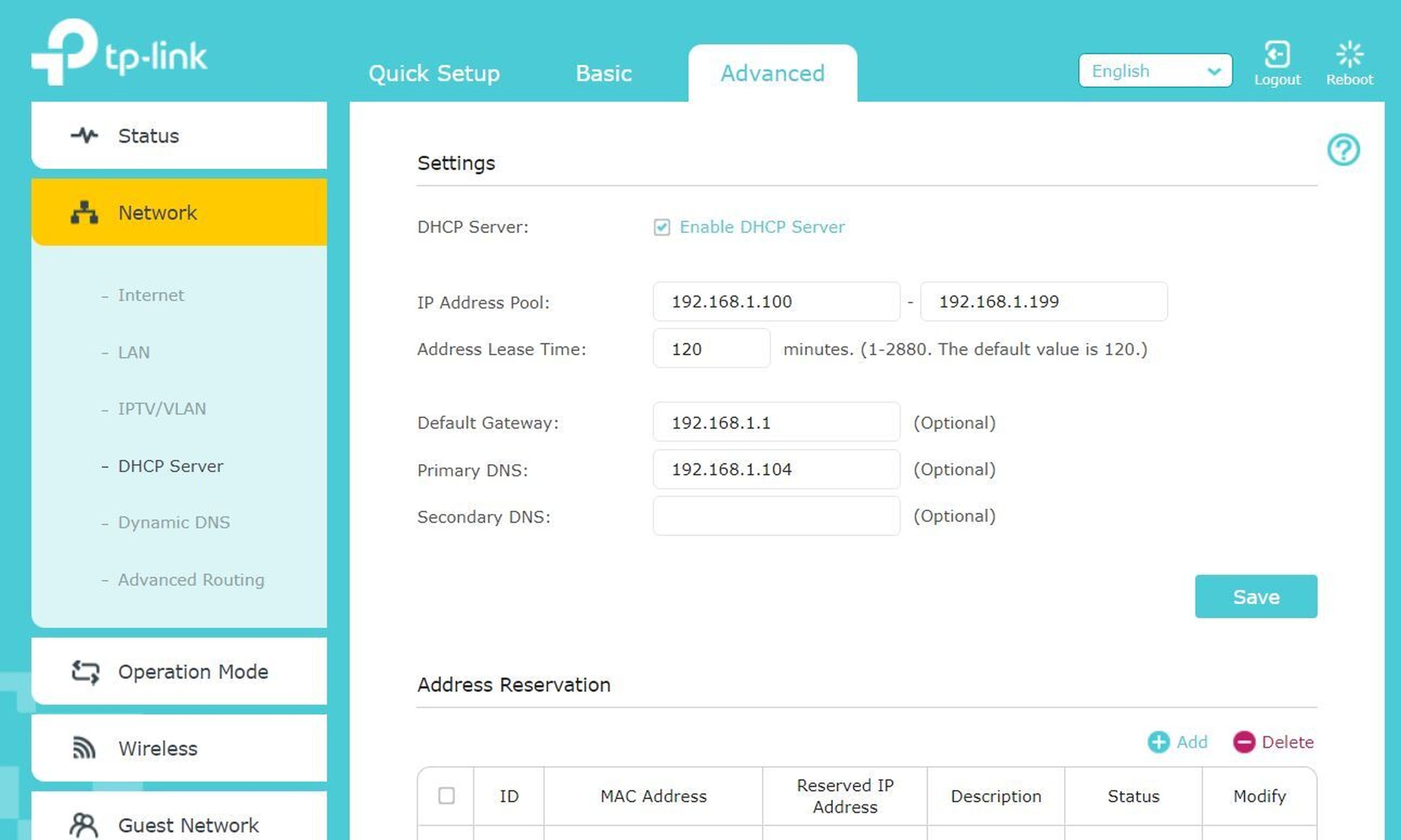Viewport: 1401px width, 840px height.
Task: Click the empty Secondary DNS field
Action: point(776,516)
